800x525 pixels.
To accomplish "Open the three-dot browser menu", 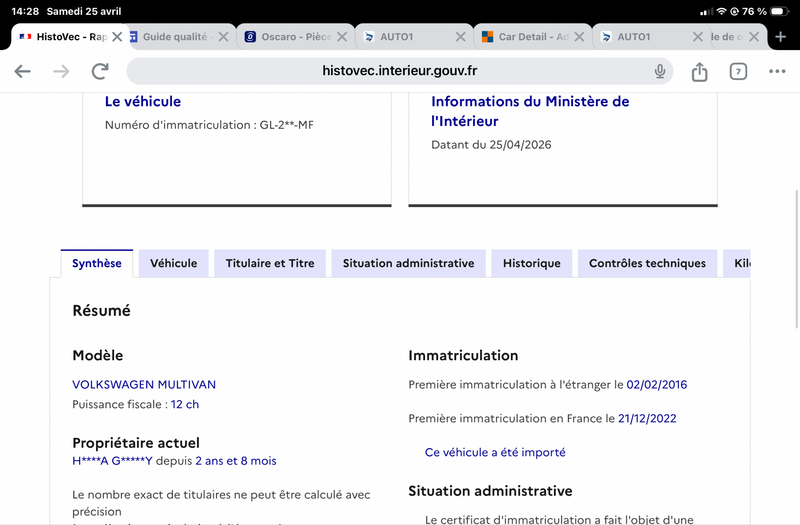I will 777,71.
